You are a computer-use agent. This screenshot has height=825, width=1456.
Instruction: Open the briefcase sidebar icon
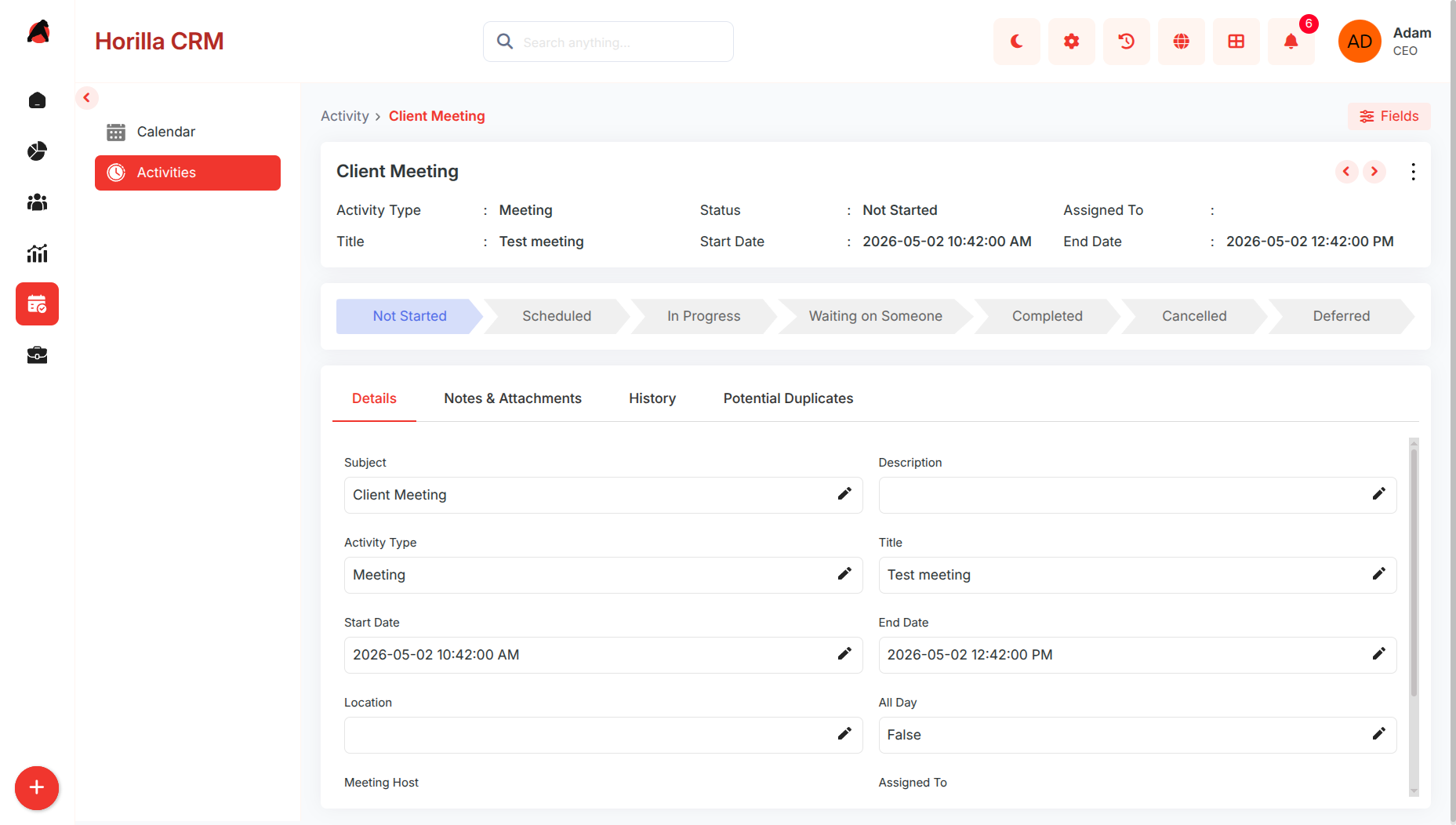tap(37, 355)
